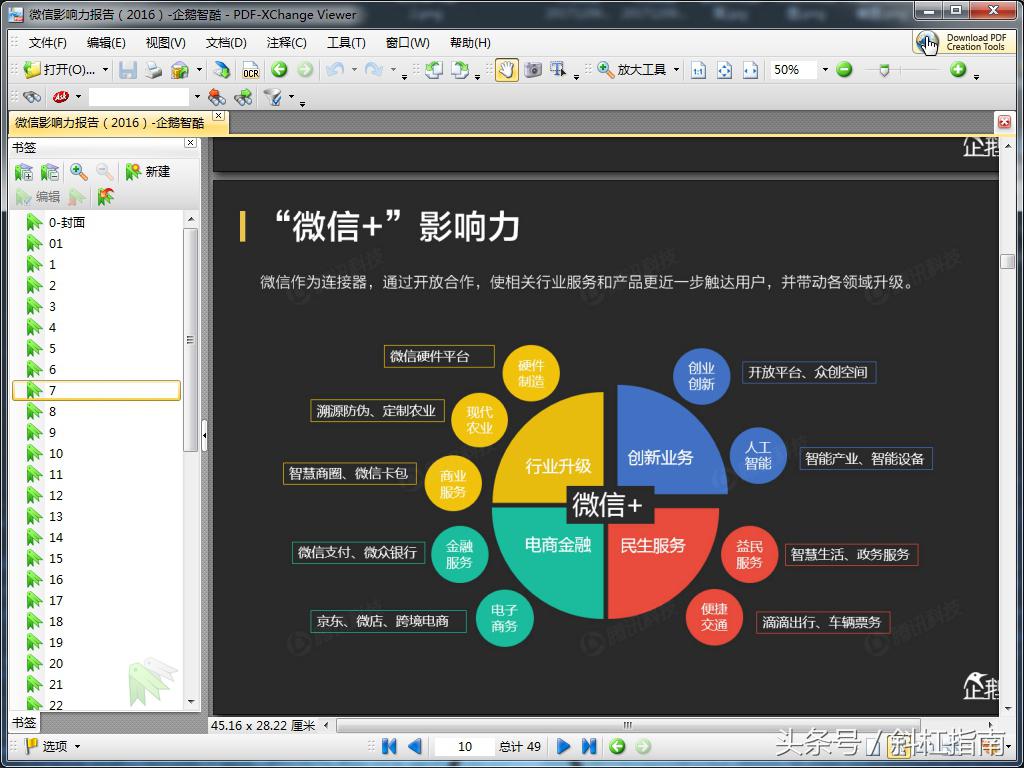The width and height of the screenshot is (1024, 768).
Task: Jump to the first page
Action: point(390,746)
